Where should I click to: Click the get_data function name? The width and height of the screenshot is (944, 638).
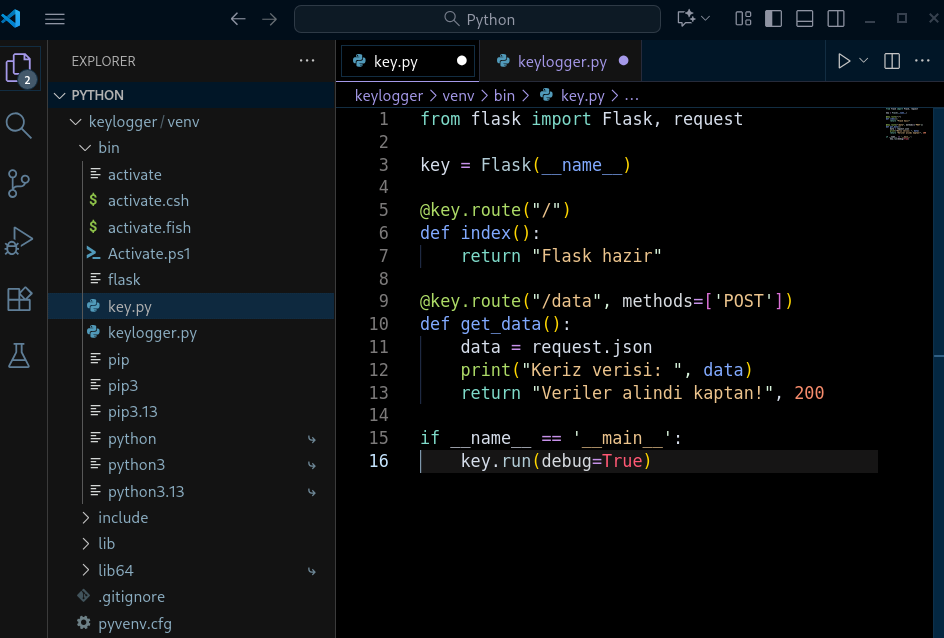point(500,324)
